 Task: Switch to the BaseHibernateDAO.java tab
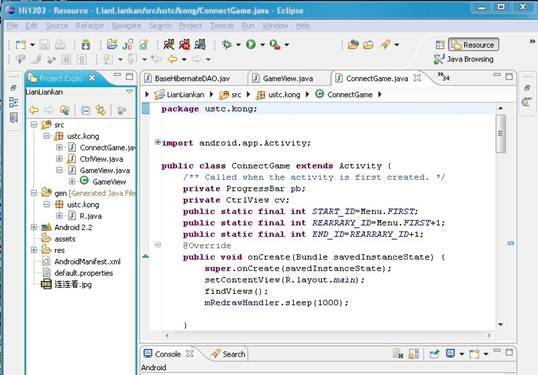coord(187,79)
